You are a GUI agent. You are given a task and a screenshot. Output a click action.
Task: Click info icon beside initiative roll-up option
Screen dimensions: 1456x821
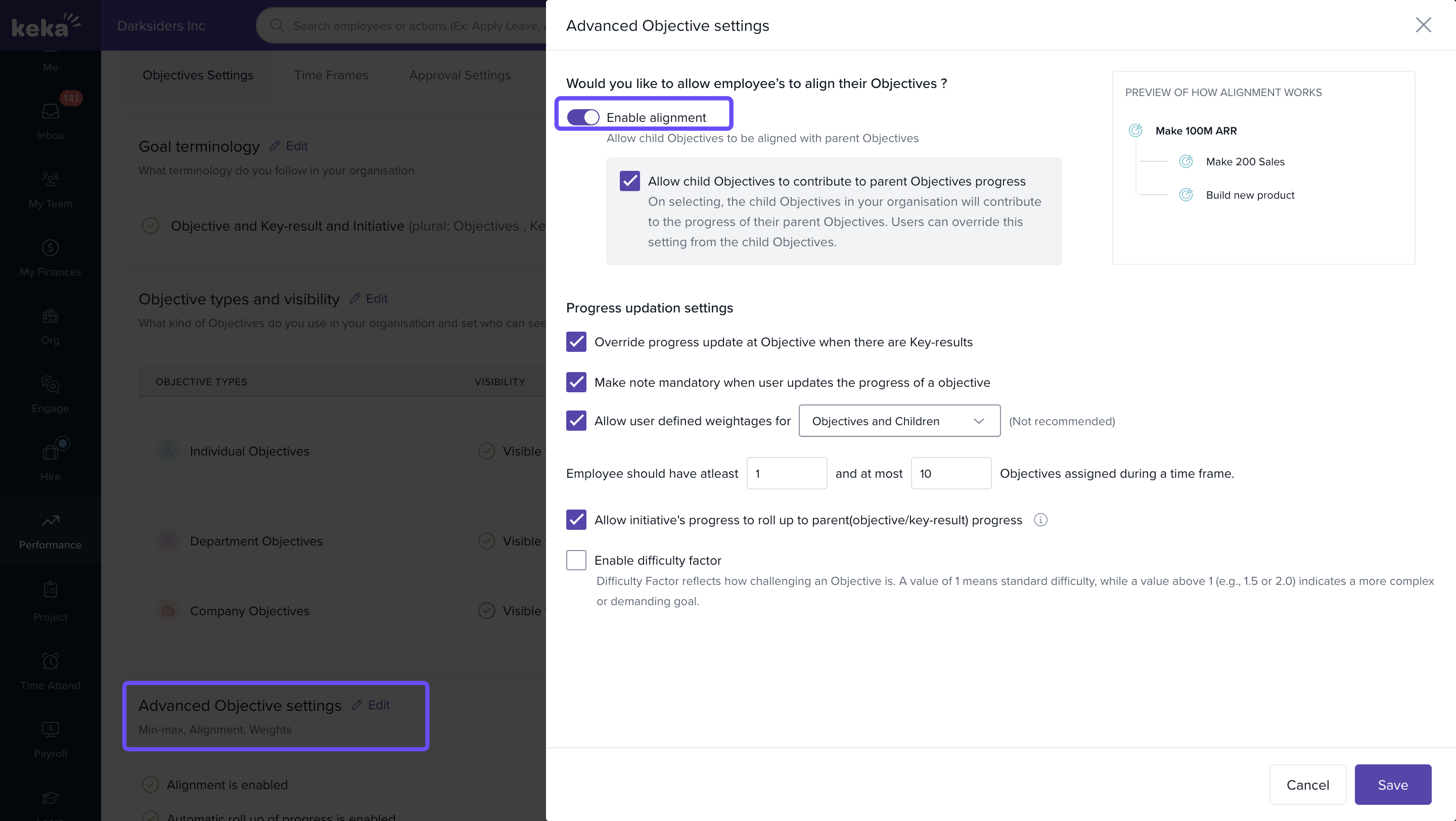point(1040,520)
